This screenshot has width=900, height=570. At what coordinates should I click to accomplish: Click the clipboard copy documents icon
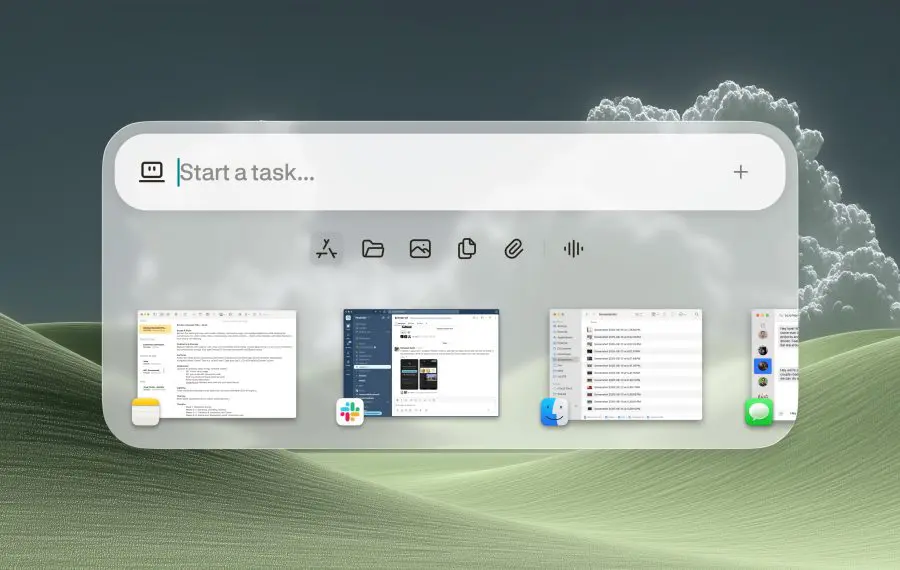(466, 250)
